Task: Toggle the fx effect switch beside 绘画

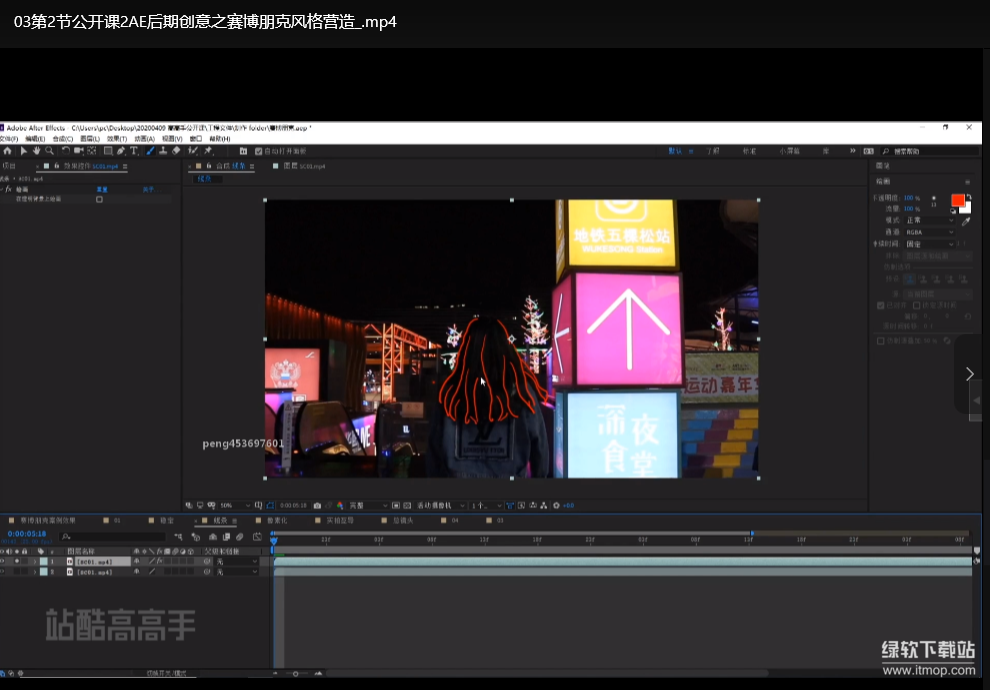Action: coord(8,189)
